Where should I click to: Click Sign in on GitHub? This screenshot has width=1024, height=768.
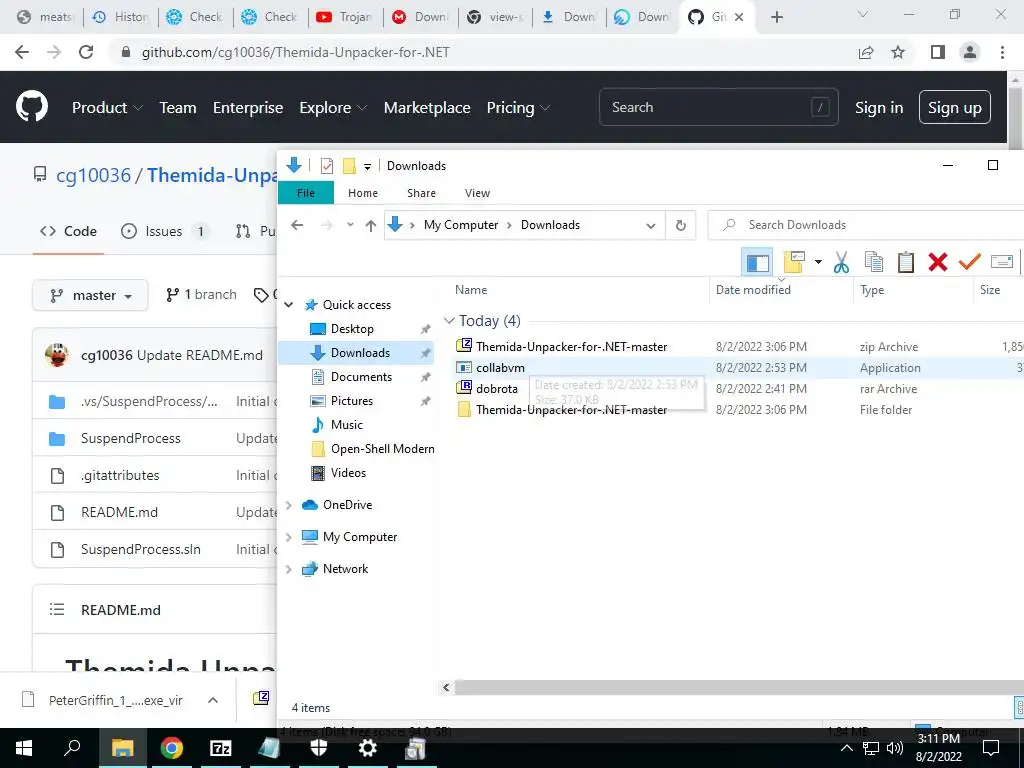879,108
